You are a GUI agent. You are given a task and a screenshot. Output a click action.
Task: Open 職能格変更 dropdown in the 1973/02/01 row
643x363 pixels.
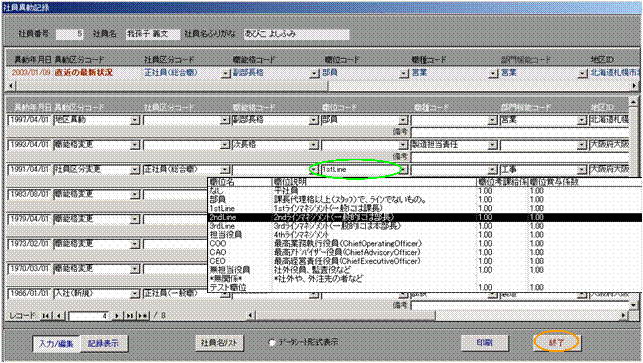(135, 244)
